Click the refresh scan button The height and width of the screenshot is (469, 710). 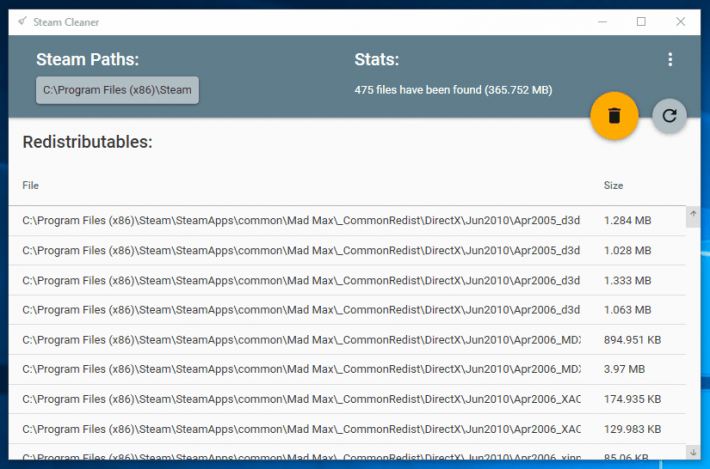669,116
